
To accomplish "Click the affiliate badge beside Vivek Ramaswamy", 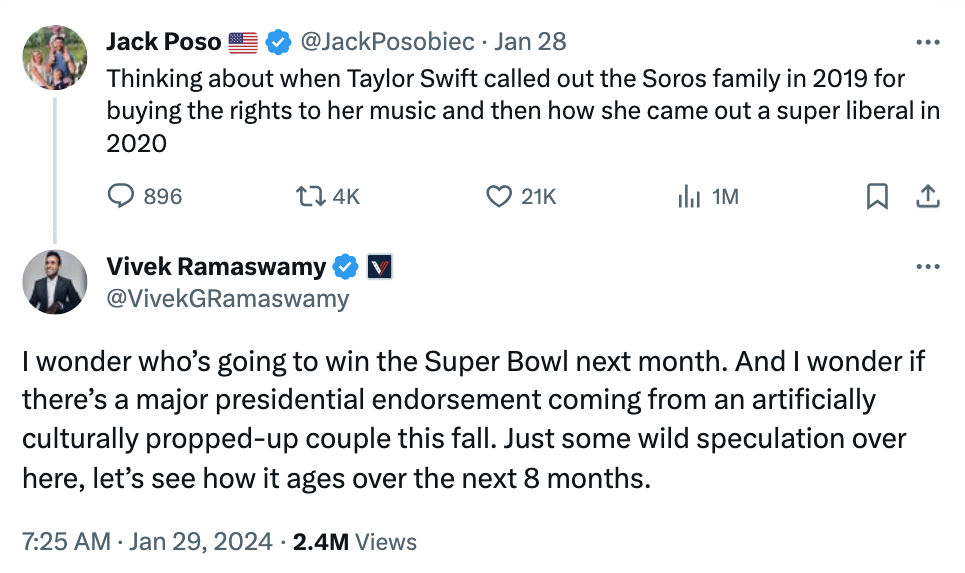I will pyautogui.click(x=379, y=267).
